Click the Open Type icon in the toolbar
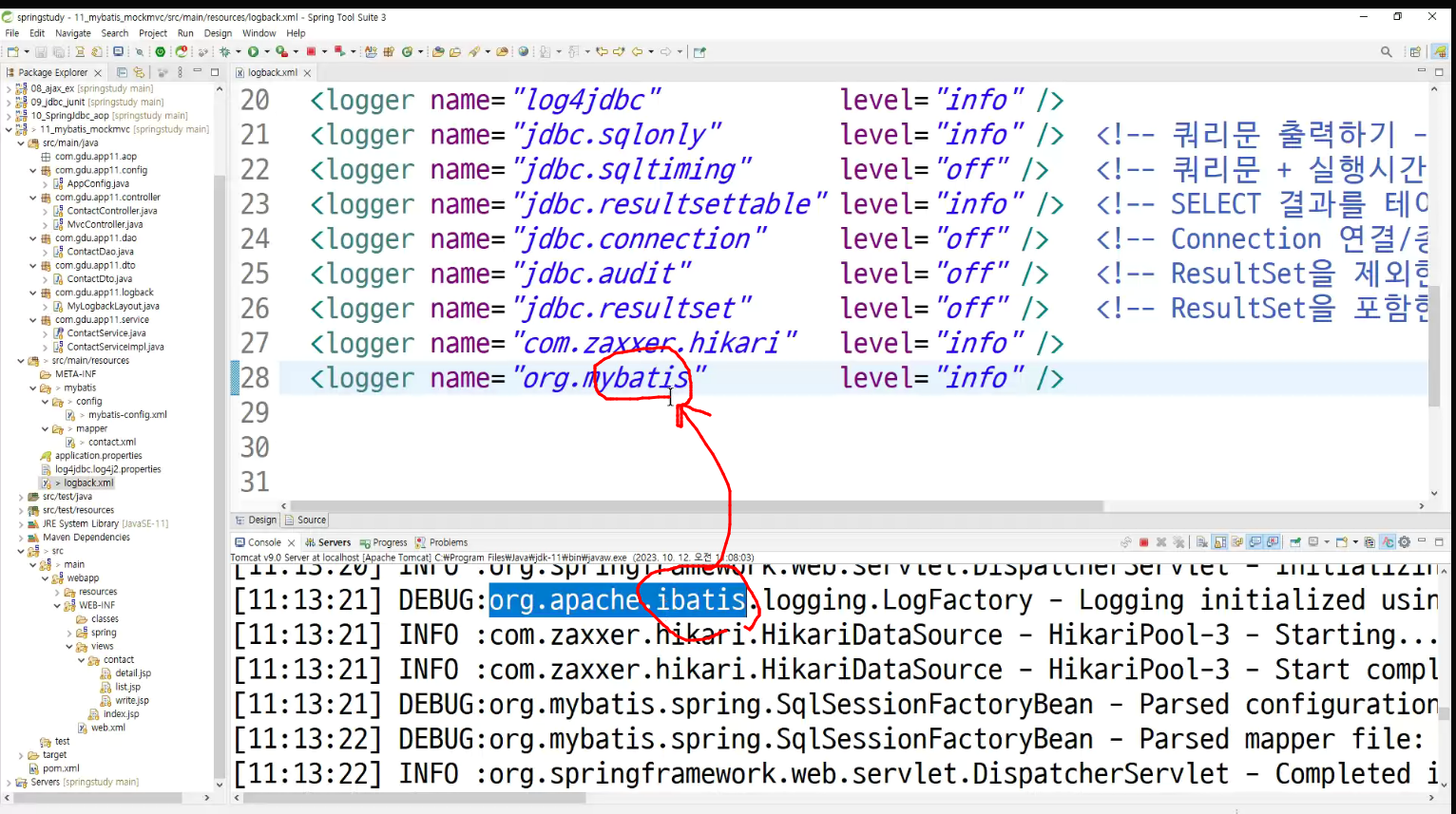 (438, 51)
